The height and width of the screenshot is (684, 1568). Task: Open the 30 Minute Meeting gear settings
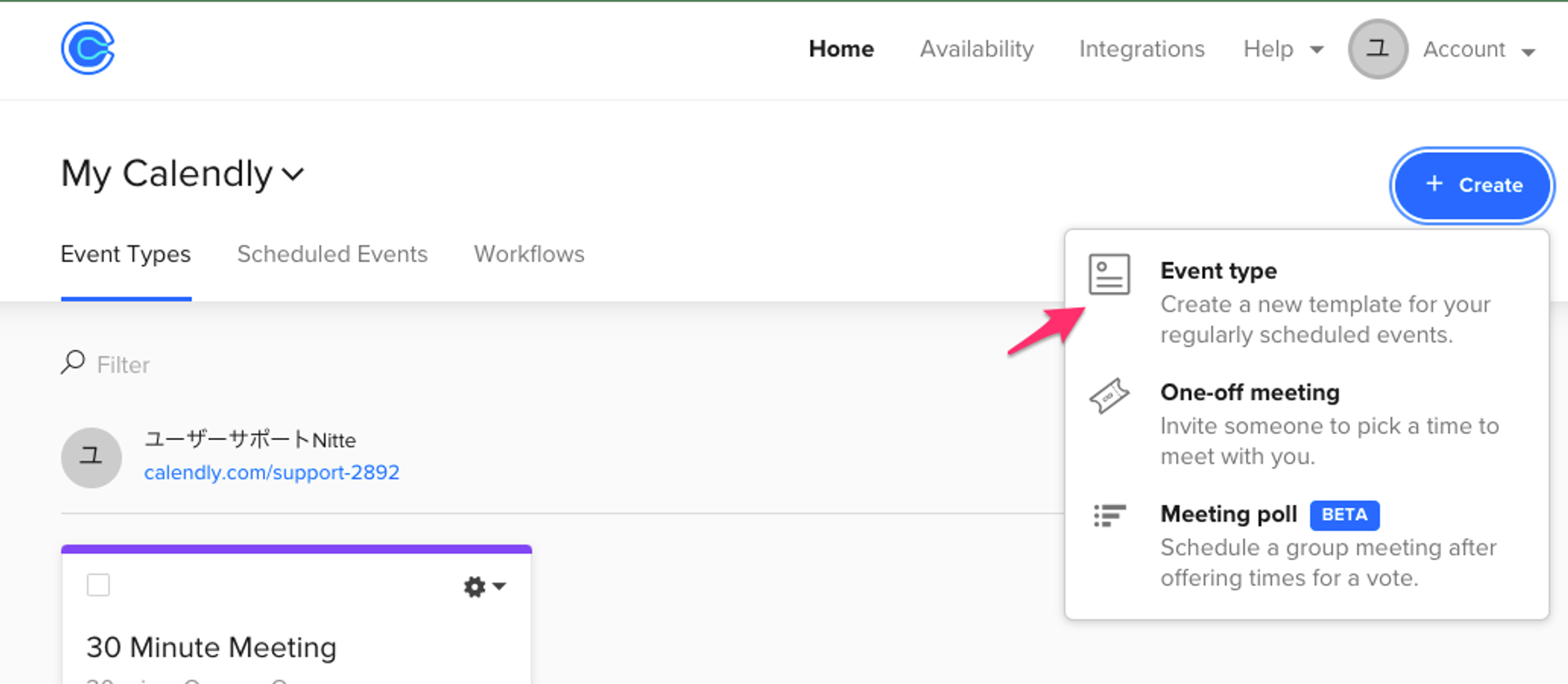coord(485,587)
